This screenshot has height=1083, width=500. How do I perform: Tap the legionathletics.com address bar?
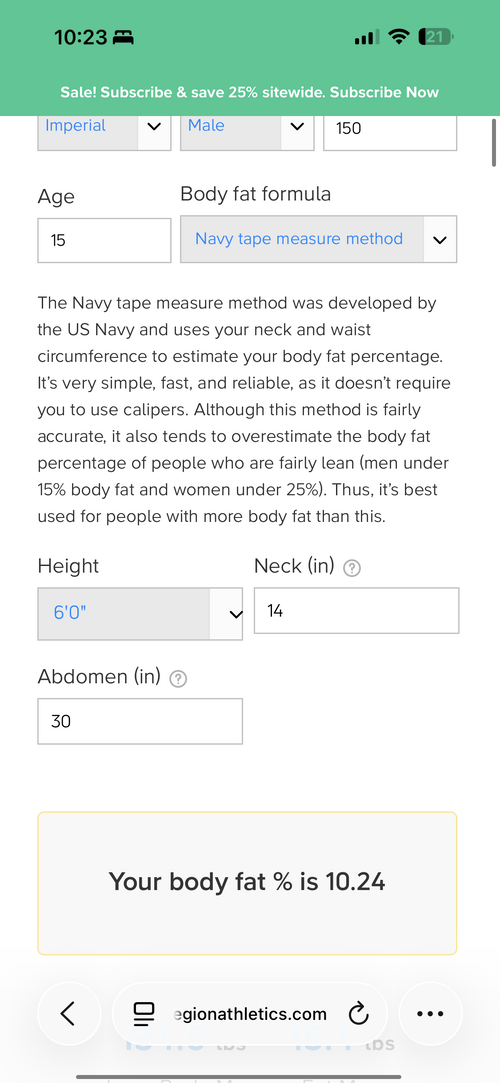click(250, 1013)
